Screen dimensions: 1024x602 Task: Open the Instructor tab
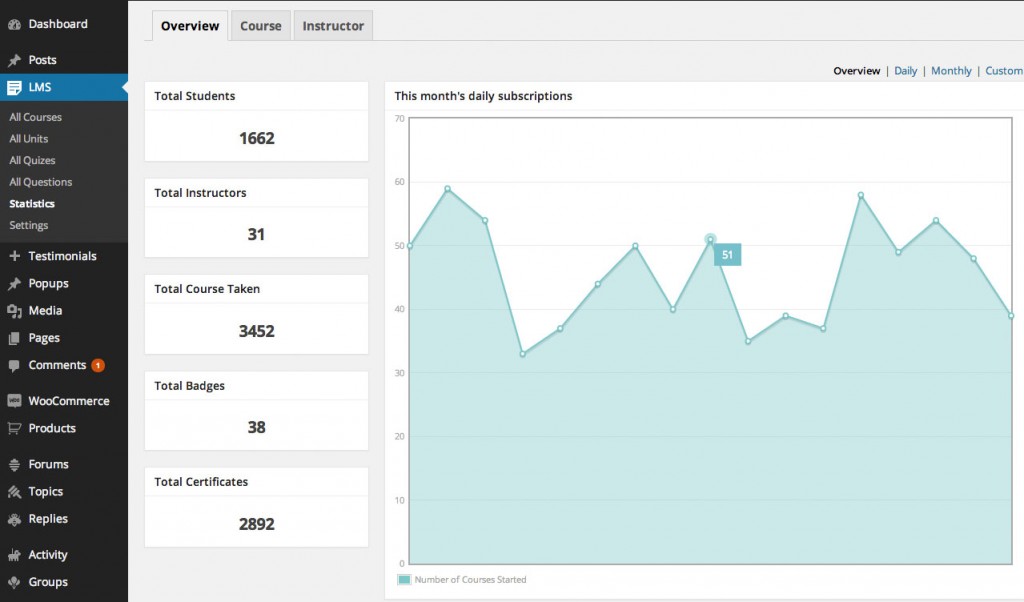tap(333, 26)
